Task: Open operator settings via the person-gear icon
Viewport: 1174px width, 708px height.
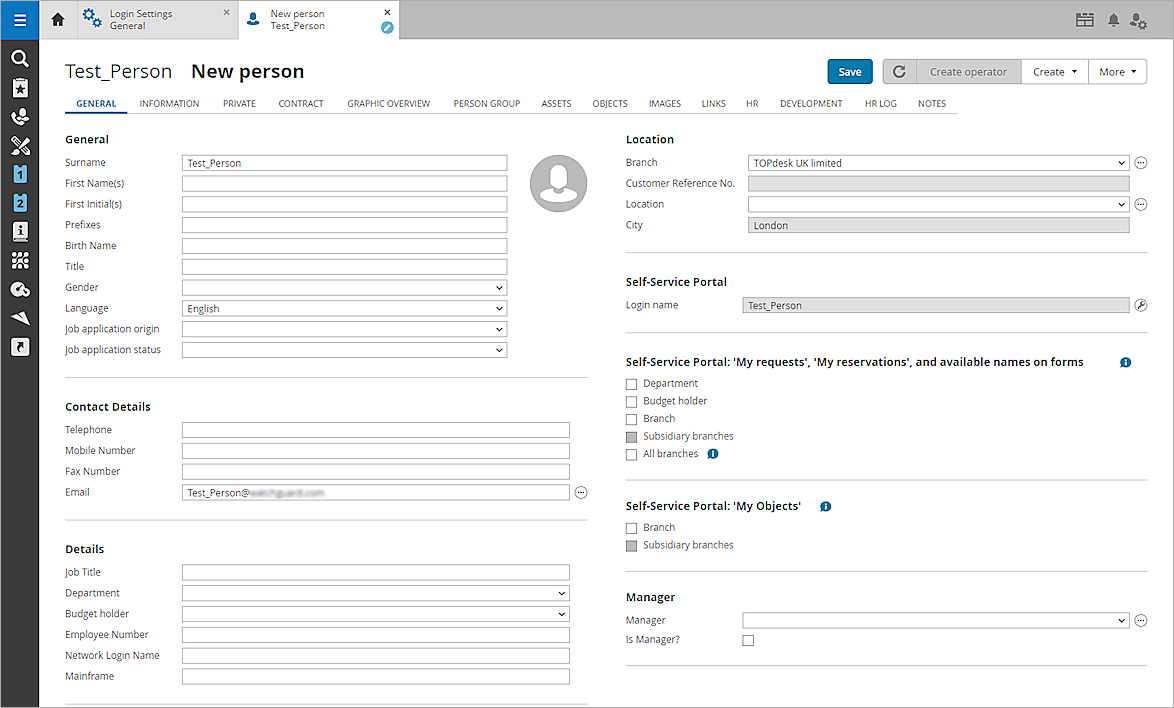Action: click(1139, 19)
